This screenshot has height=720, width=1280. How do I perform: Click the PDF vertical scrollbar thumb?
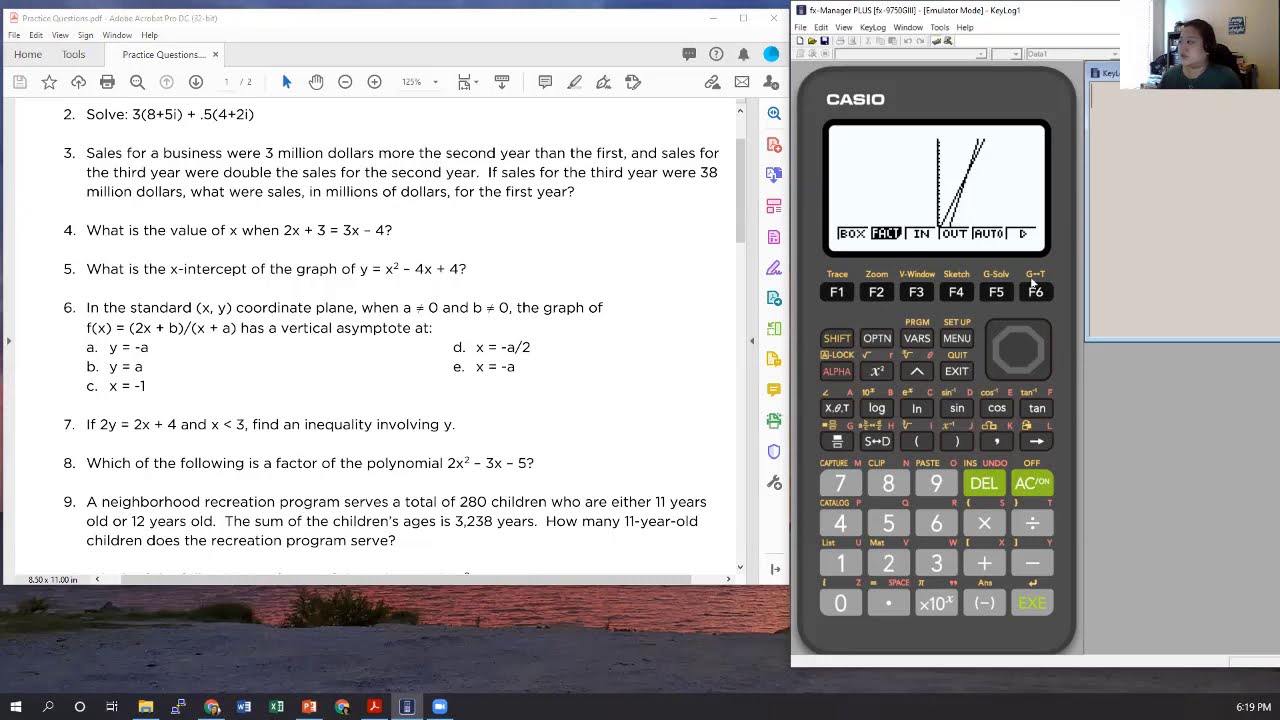[x=740, y=190]
